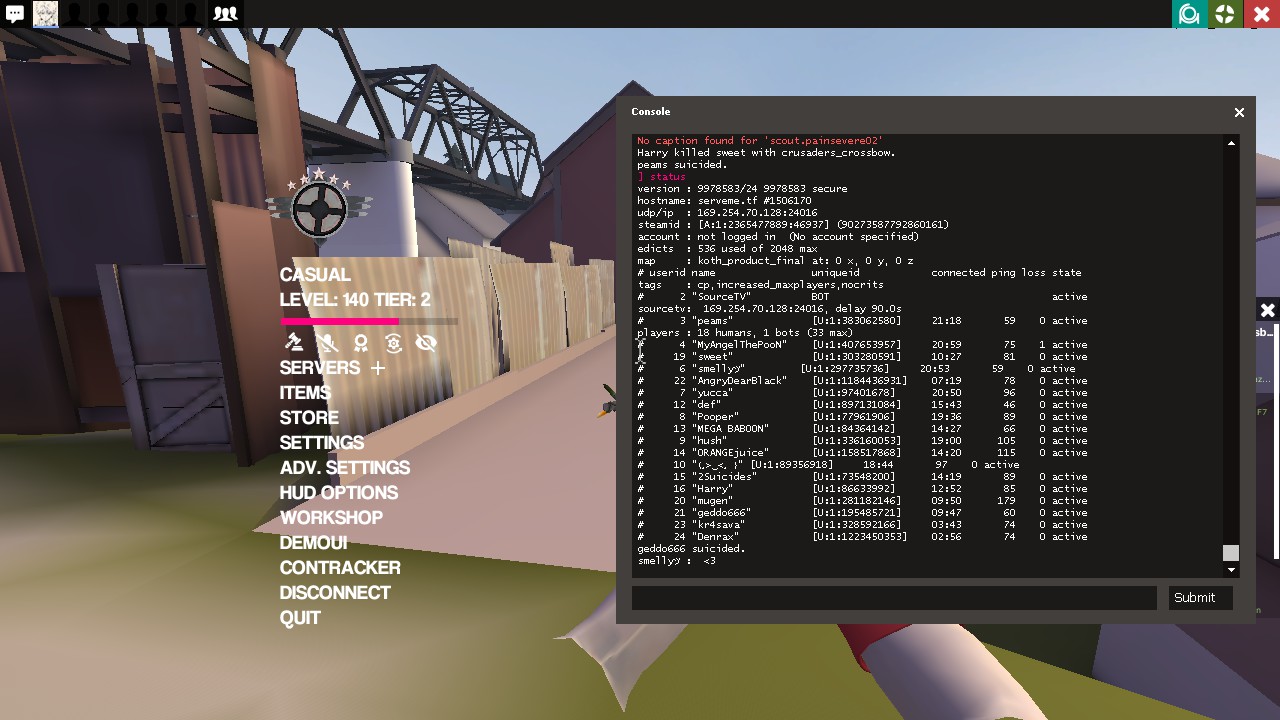Click the player avatar thumbnail in top bar

click(45, 14)
